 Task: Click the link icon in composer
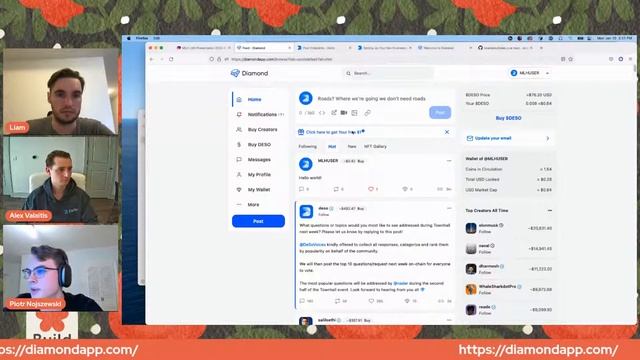pos(367,113)
